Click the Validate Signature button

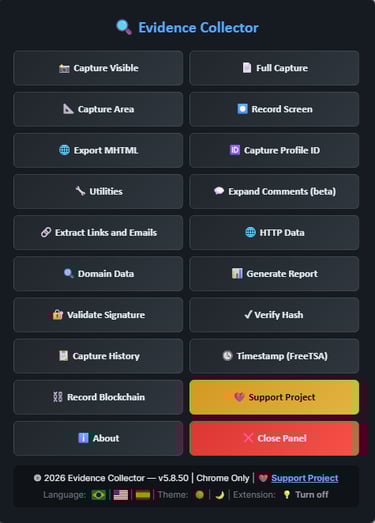[98, 315]
